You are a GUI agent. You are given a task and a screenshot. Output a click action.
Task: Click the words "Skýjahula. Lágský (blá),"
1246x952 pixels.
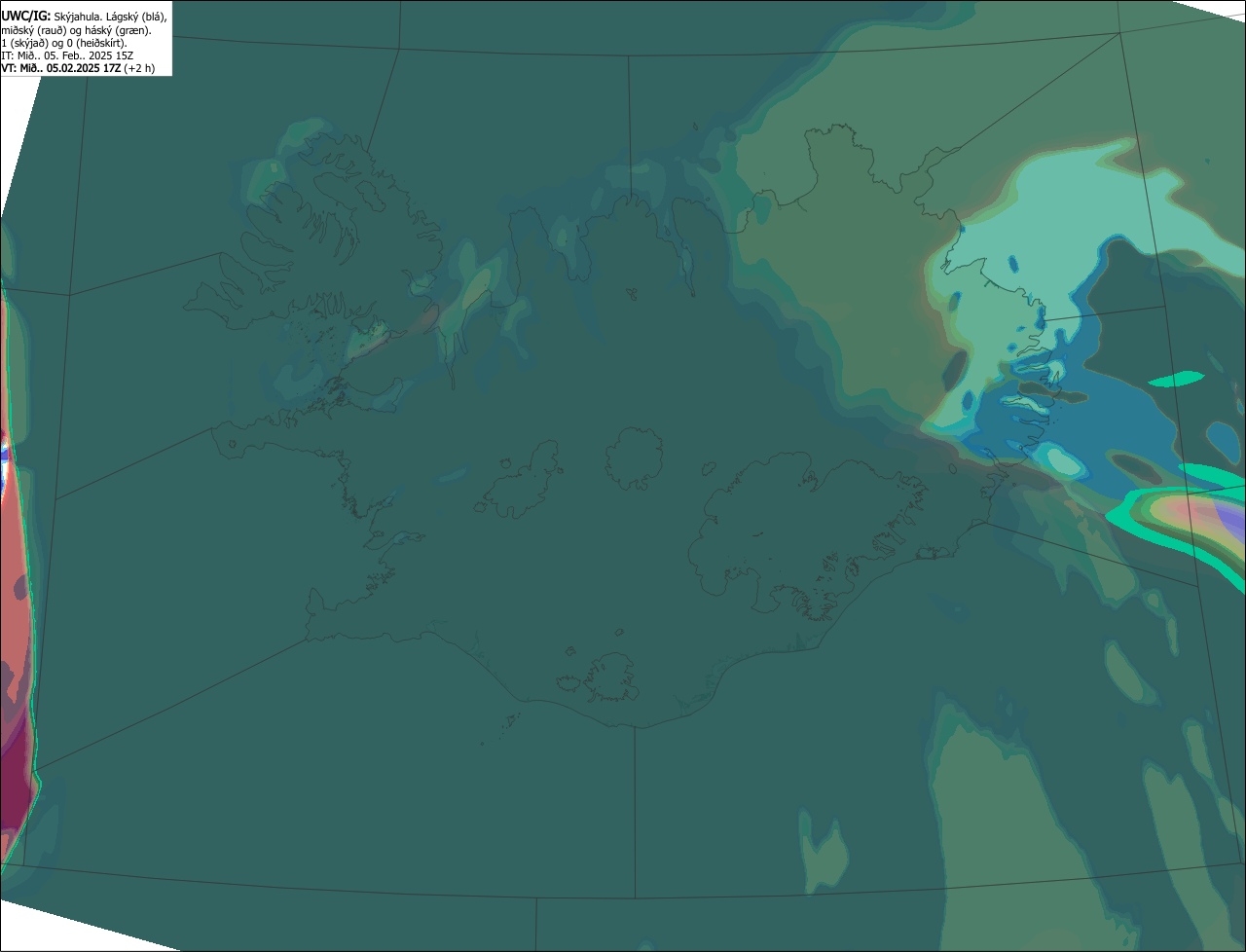(x=110, y=17)
